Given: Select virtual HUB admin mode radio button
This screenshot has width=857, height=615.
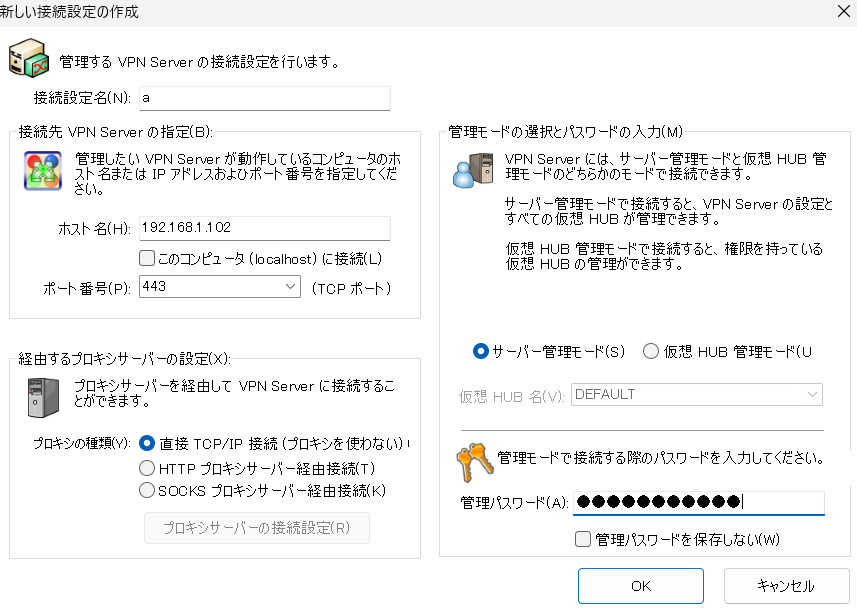Looking at the screenshot, I should [x=650, y=351].
